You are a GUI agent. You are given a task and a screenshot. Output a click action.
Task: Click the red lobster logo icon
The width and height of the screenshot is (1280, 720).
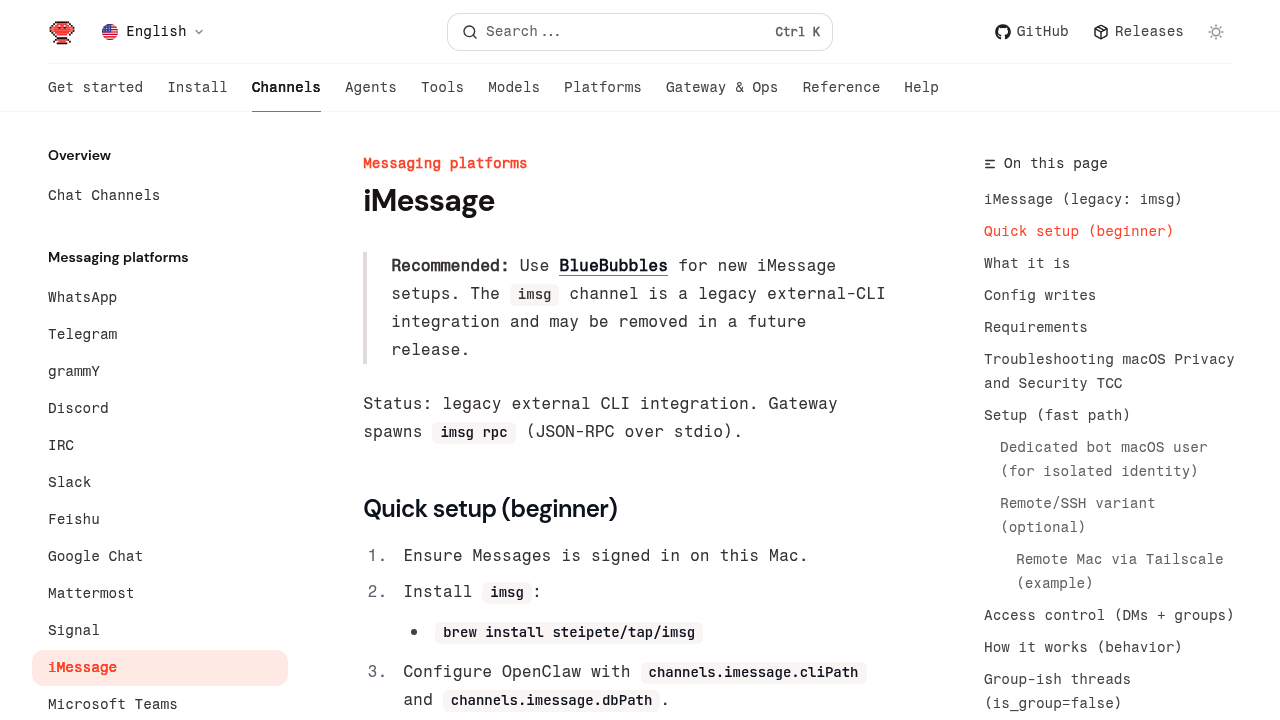point(62,32)
